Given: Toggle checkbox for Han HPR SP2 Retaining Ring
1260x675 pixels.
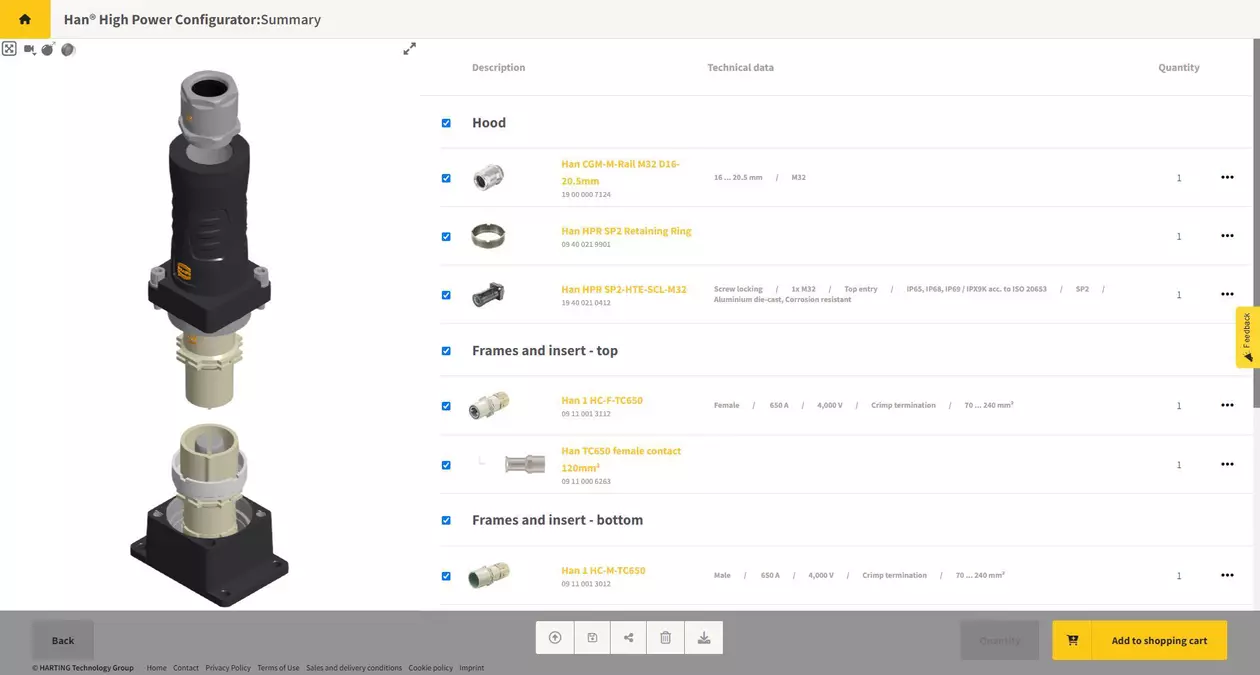Looking at the screenshot, I should tap(446, 237).
